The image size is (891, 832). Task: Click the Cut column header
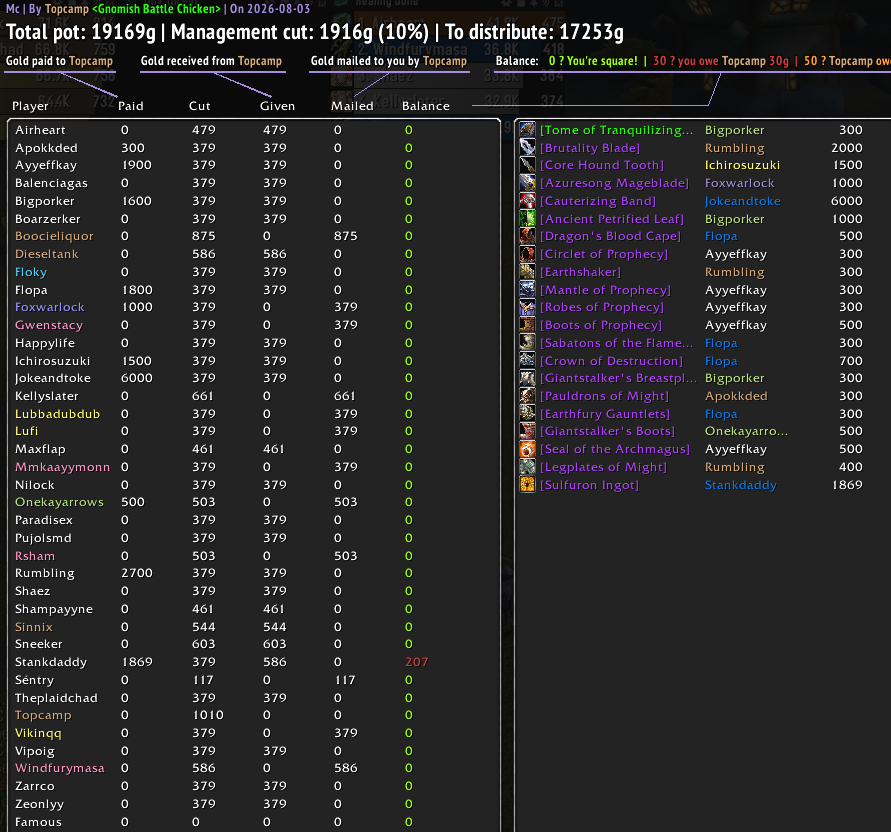199,106
